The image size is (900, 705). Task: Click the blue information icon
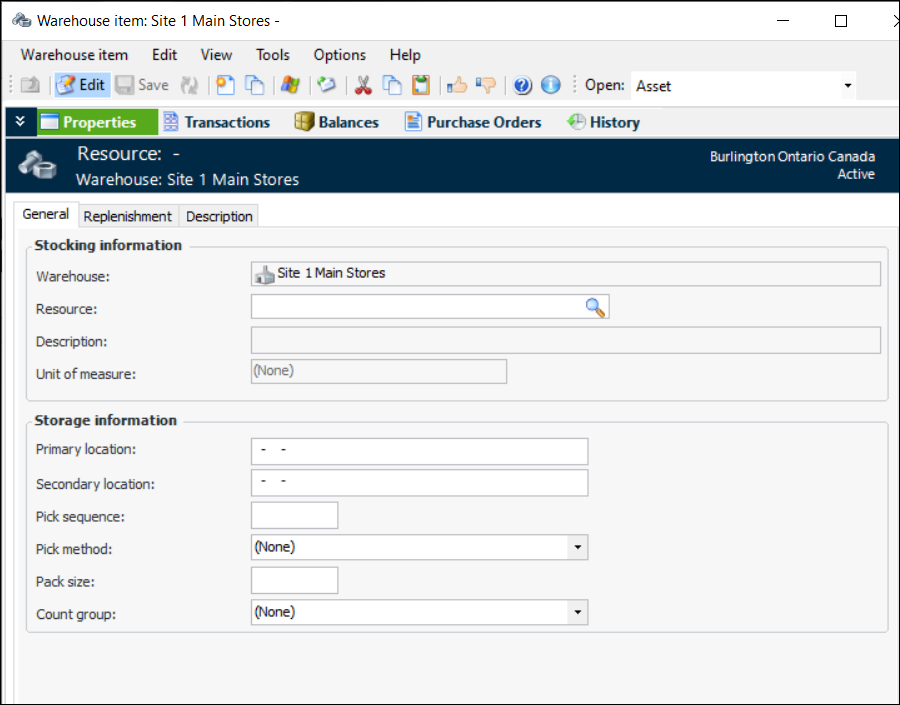(x=551, y=85)
